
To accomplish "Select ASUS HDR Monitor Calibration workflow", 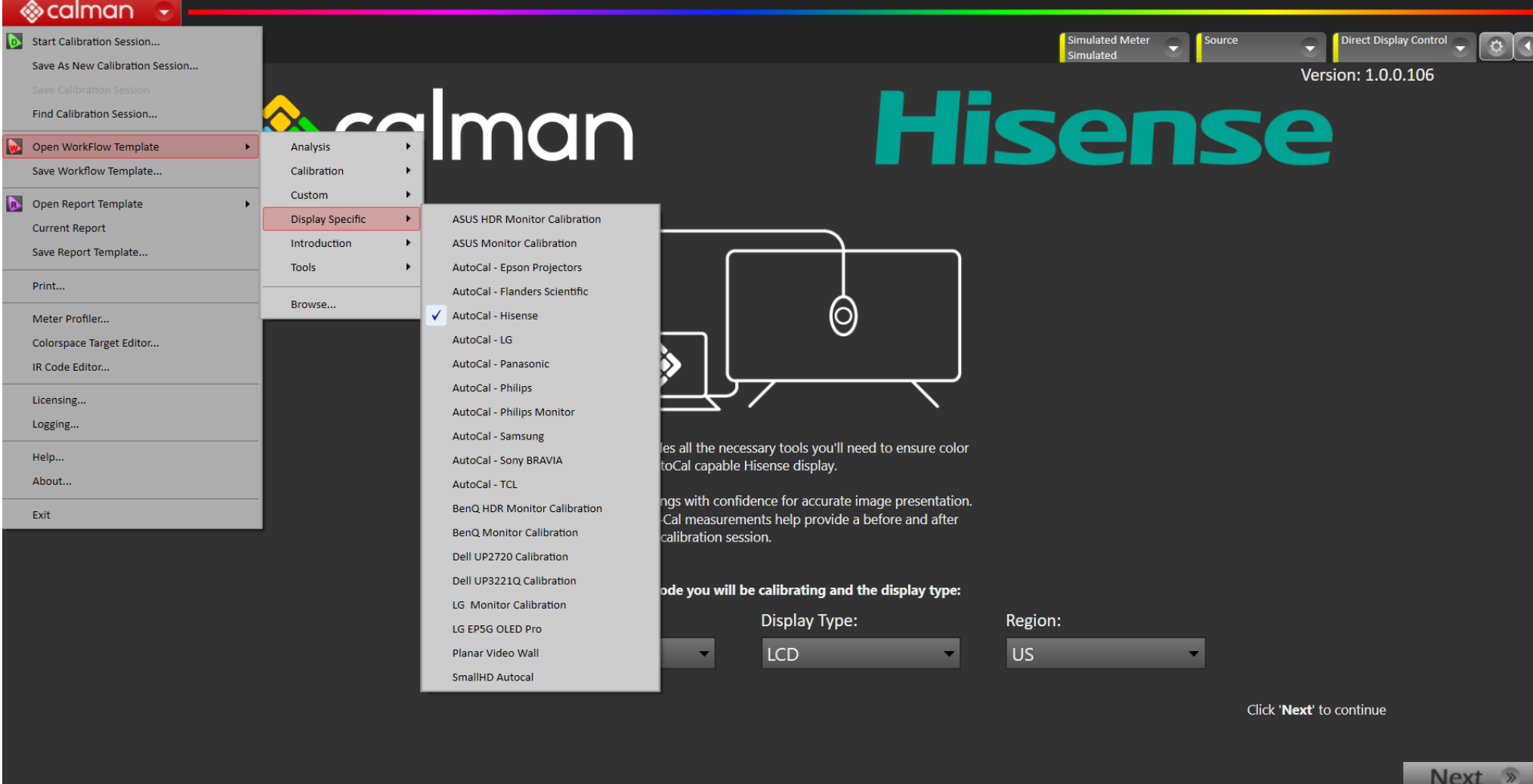I will (x=540, y=219).
